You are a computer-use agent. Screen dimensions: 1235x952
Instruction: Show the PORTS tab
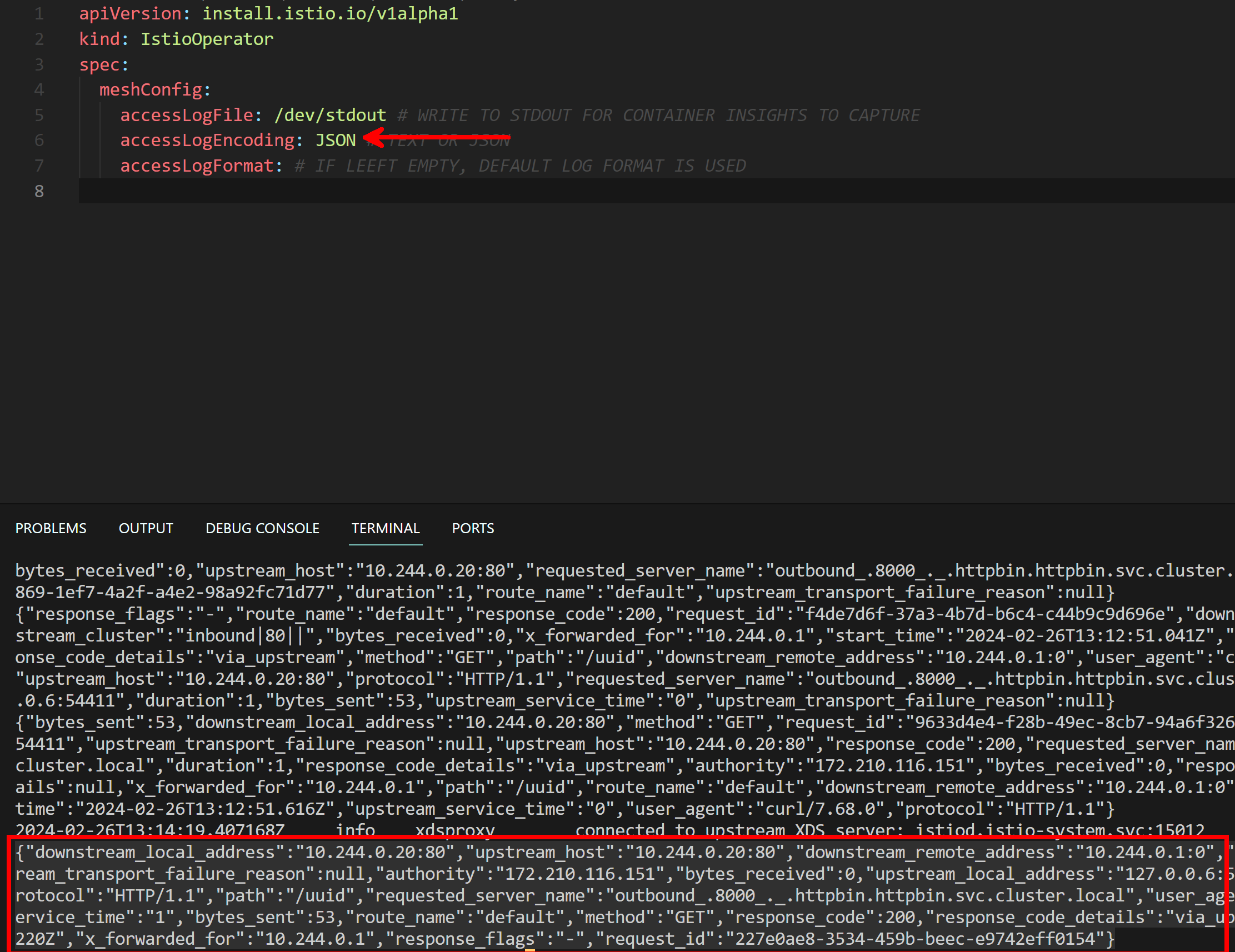click(x=473, y=528)
